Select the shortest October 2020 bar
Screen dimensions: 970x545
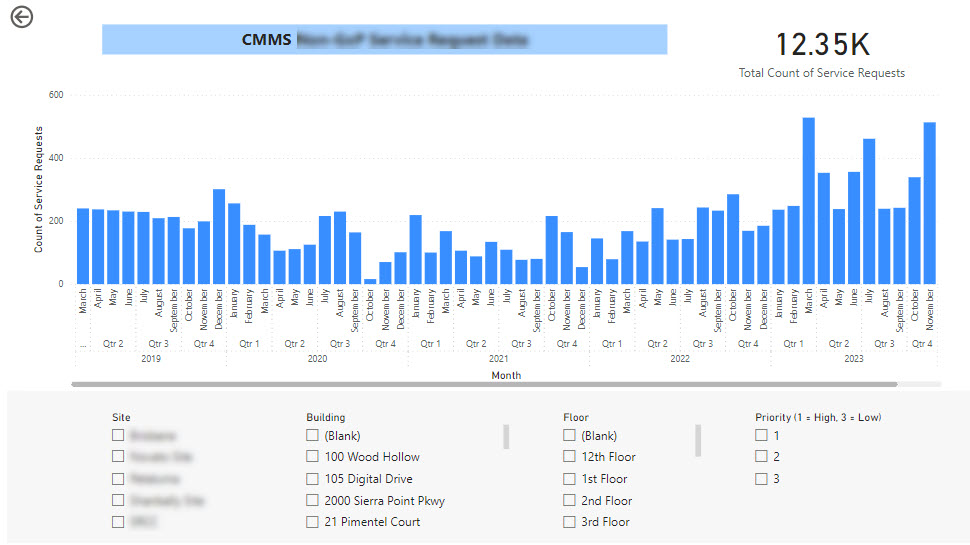tap(370, 281)
